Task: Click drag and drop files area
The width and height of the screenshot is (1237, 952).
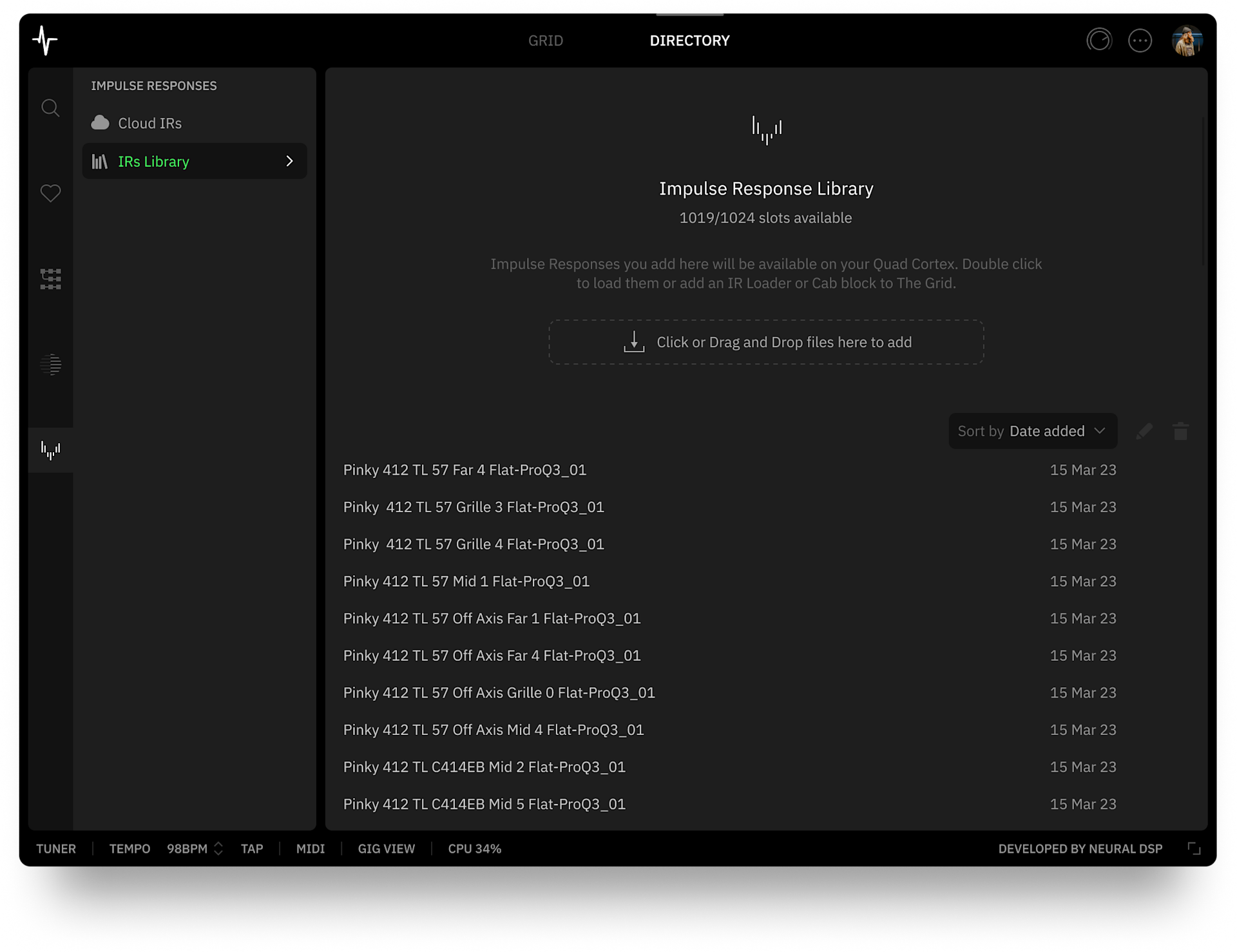Action: [x=766, y=342]
